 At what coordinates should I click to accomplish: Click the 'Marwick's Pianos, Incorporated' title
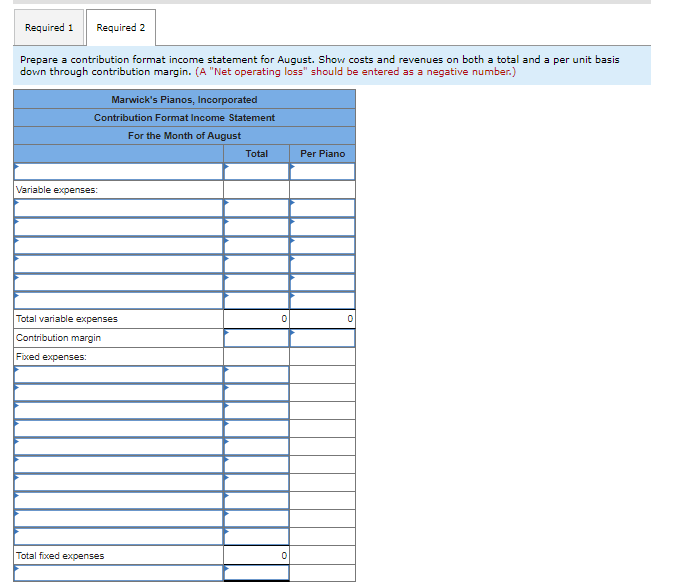click(x=184, y=99)
